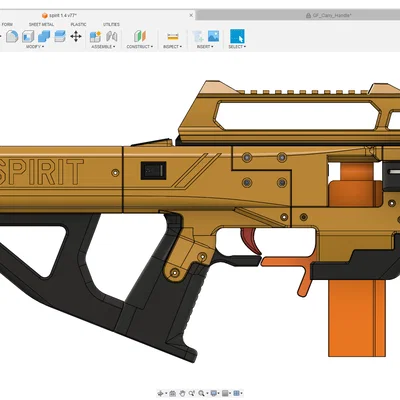Screen dimensions: 400x400
Task: Activate the Zoom tool icon
Action: 191,393
